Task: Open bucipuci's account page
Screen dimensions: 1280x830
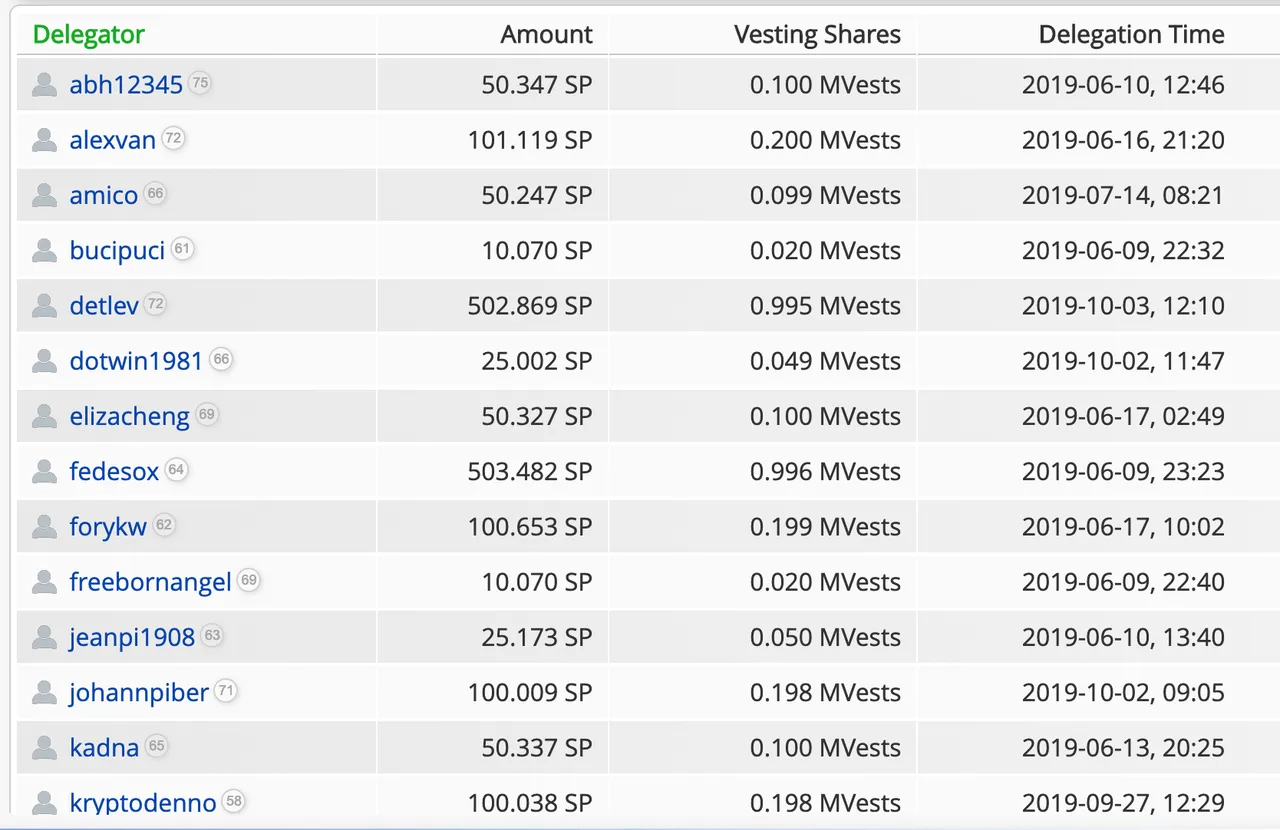Action: pyautogui.click(x=117, y=251)
